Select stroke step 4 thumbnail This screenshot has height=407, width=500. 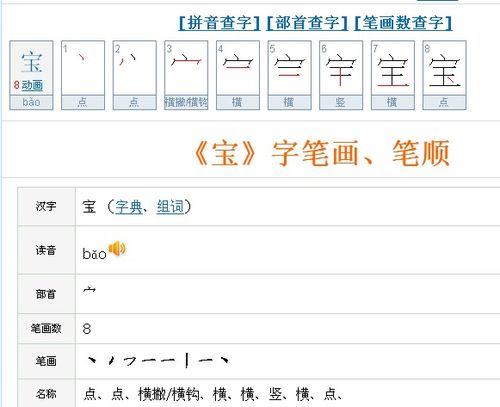point(238,75)
